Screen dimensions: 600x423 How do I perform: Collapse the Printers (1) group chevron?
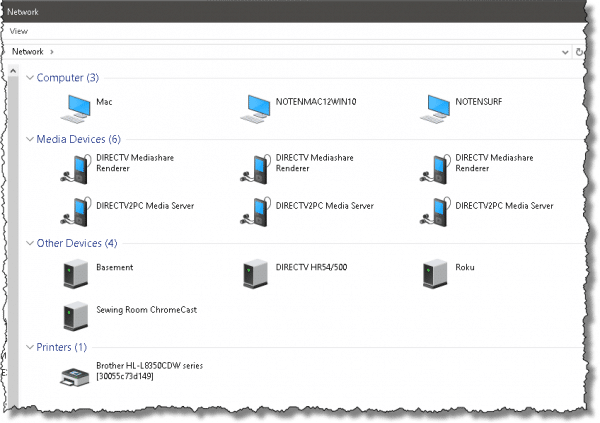tap(30, 347)
